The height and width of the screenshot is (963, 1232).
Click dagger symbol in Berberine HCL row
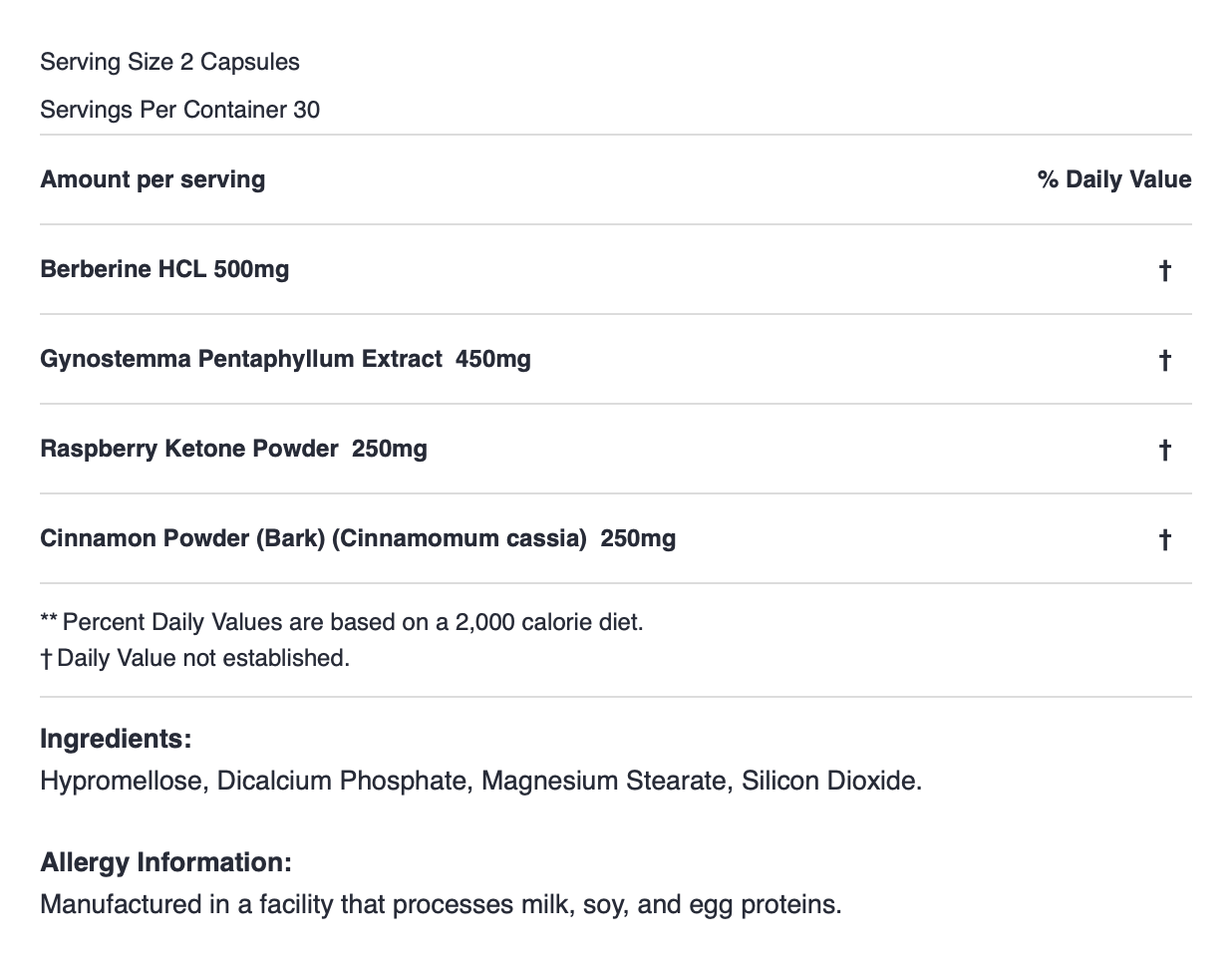coord(1164,270)
